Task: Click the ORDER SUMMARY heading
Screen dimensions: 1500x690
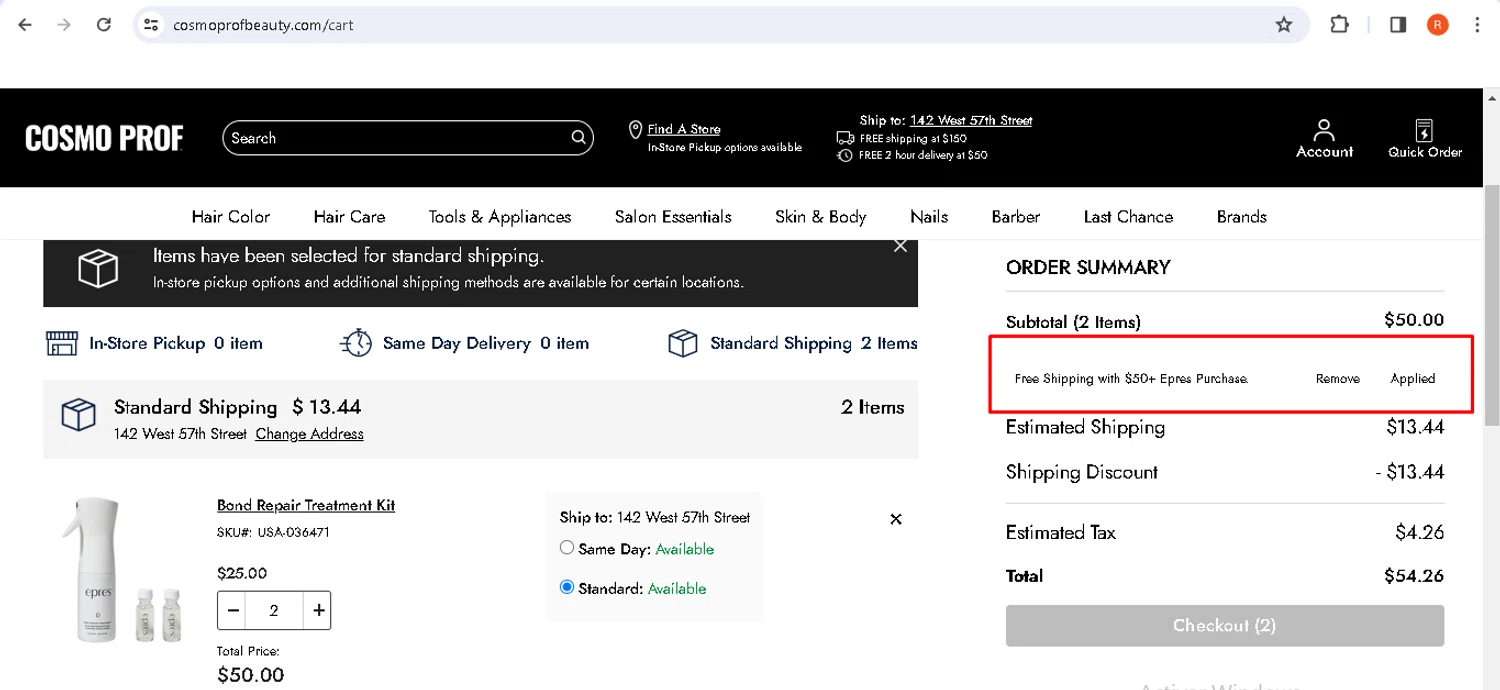Action: [1088, 267]
